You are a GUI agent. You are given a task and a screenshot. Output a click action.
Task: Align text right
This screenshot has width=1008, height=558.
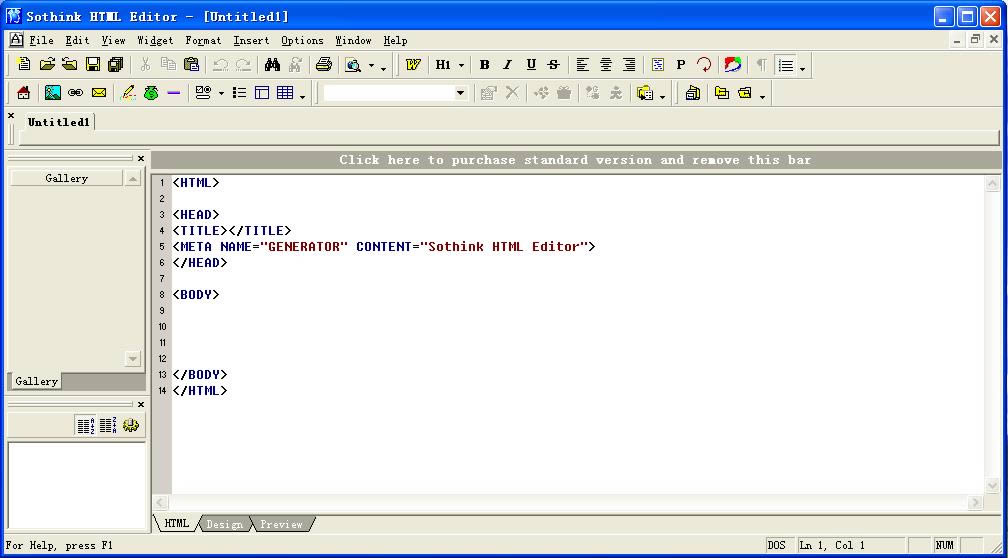click(629, 64)
